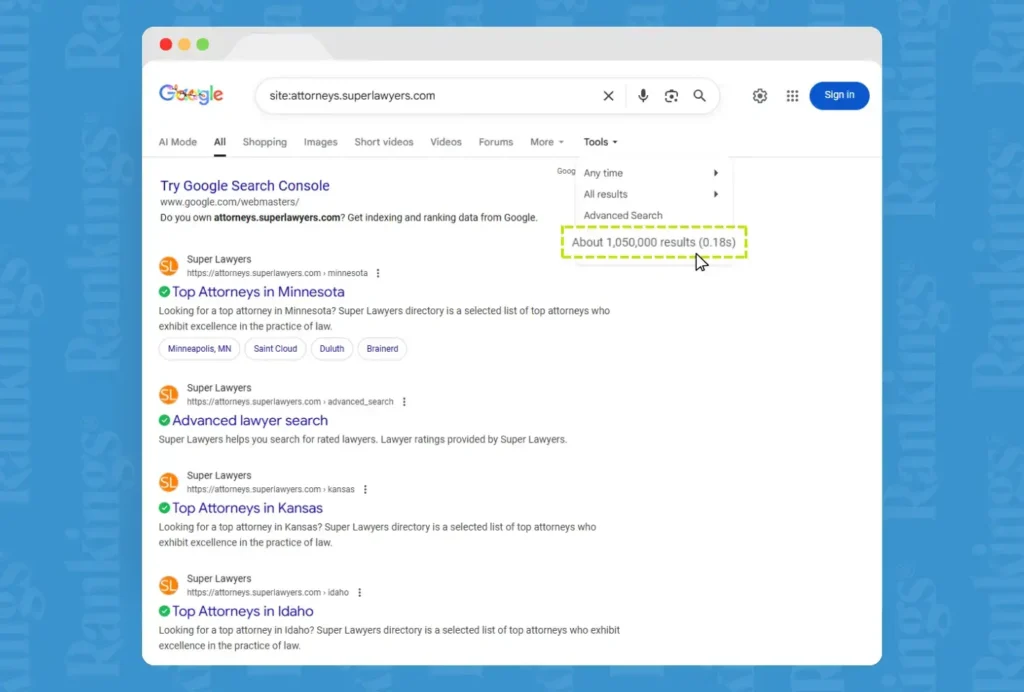The width and height of the screenshot is (1024, 692).
Task: Open options menu for idaho result
Action: coord(359,592)
